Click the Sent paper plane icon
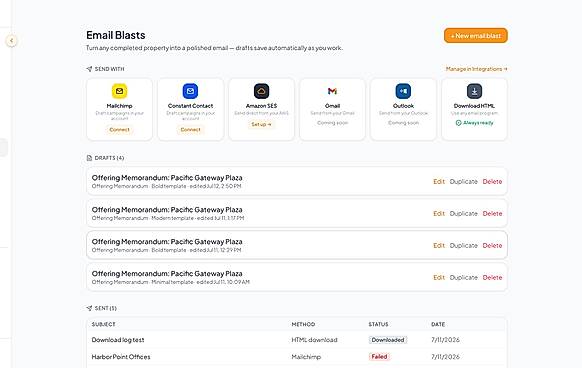Image resolution: width=582 pixels, height=368 pixels. point(89,308)
